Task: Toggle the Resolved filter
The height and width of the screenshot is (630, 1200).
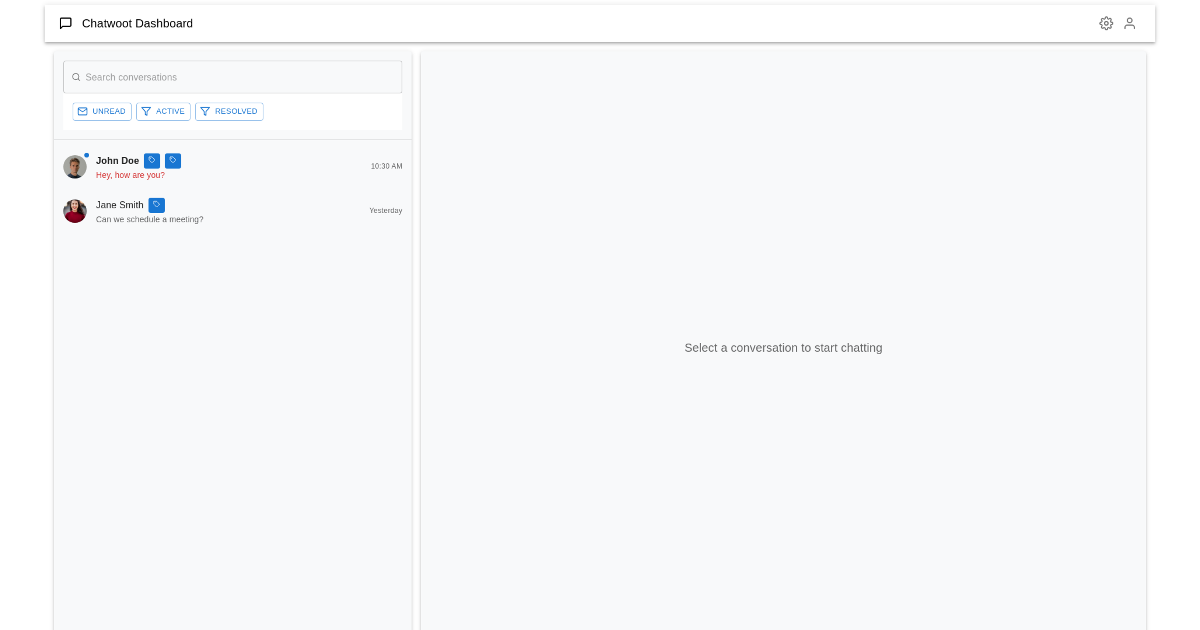Action: pyautogui.click(x=229, y=111)
